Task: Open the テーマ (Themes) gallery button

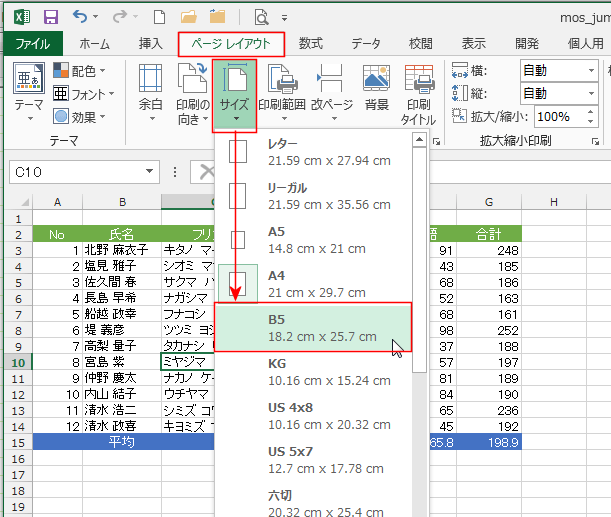Action: point(28,88)
